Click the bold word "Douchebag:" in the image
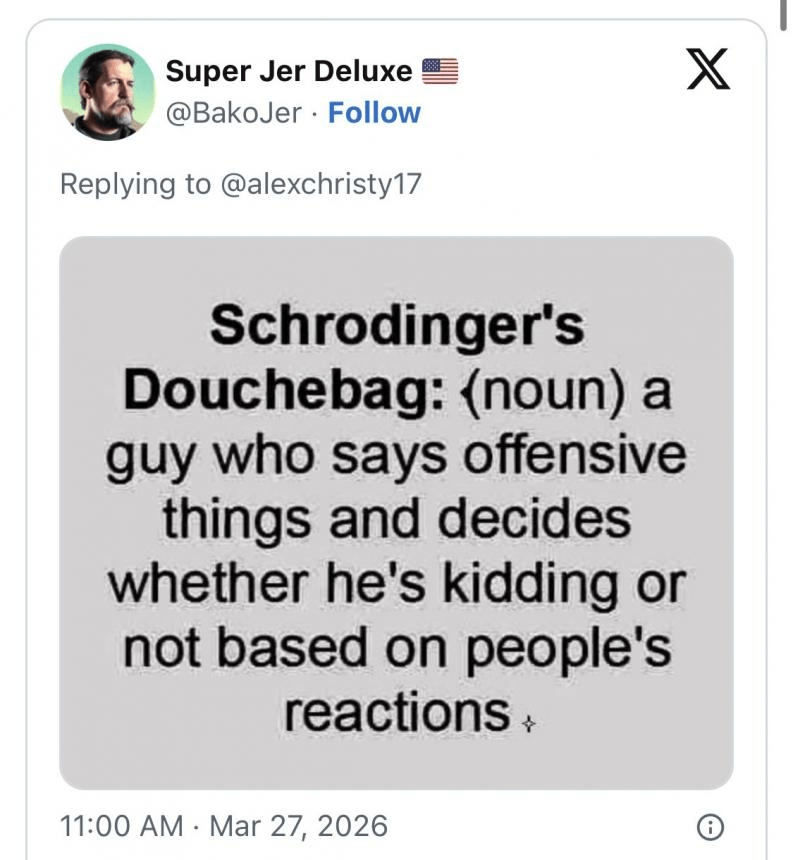793x860 pixels. point(278,390)
